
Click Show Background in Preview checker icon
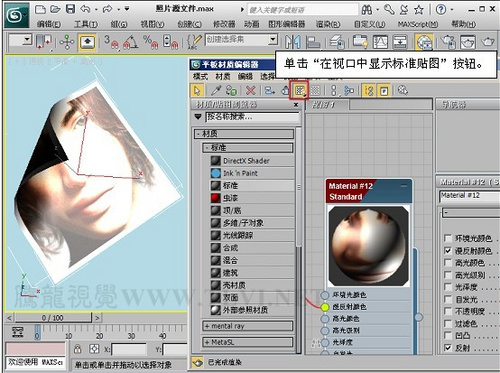click(315, 90)
